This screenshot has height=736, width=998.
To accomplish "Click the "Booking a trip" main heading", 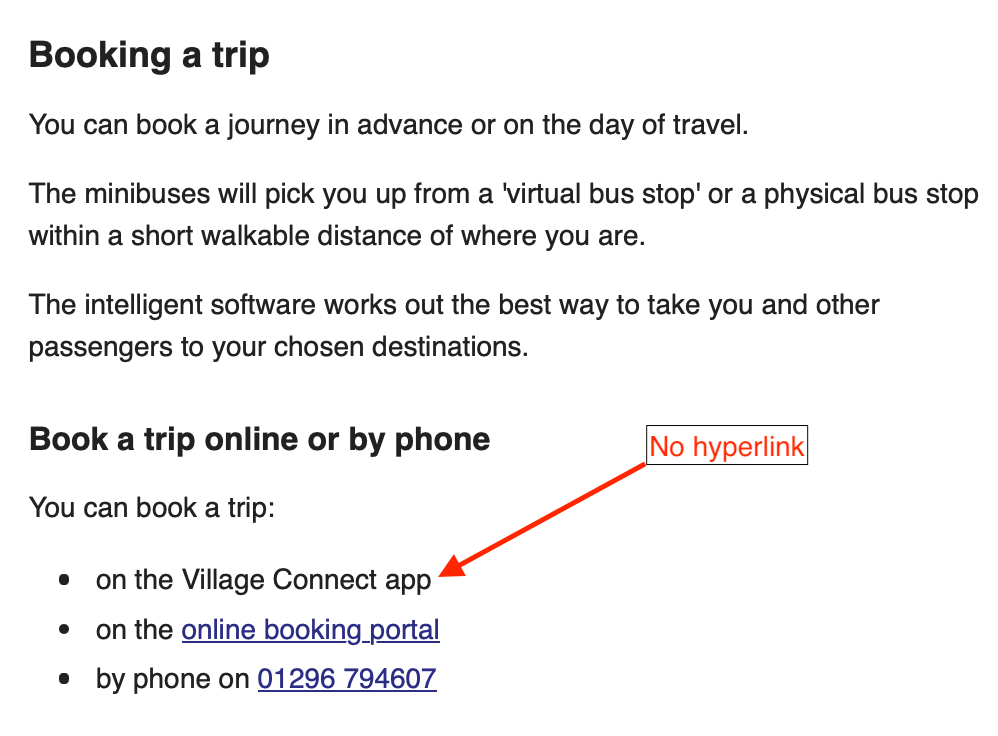I will point(149,55).
